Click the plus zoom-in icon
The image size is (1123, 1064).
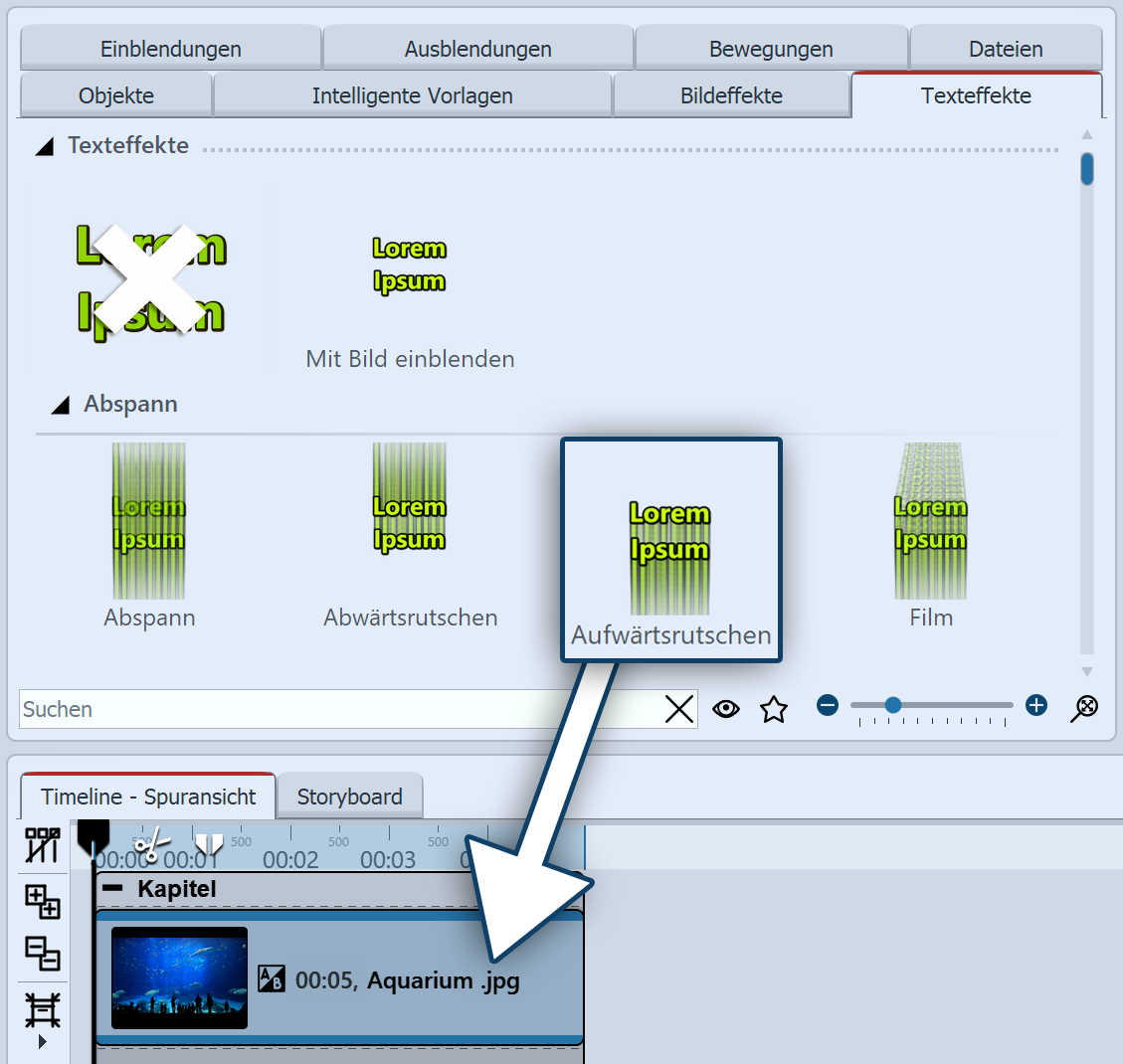[x=1036, y=706]
